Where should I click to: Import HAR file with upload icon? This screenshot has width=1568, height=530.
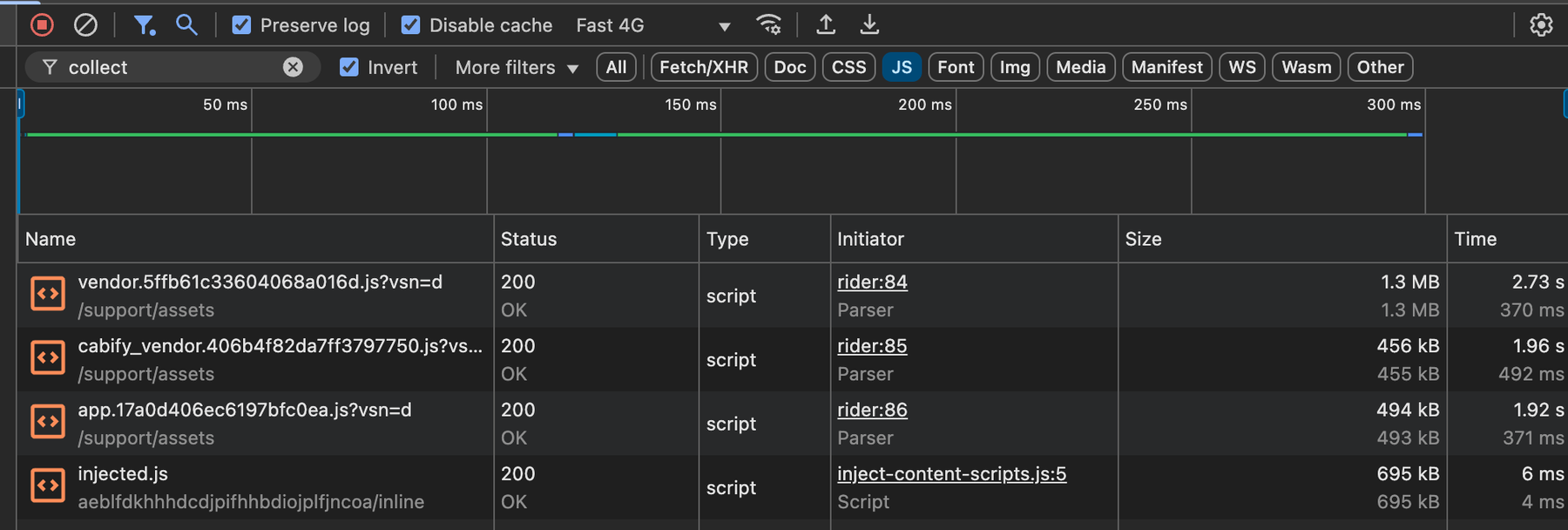point(826,25)
